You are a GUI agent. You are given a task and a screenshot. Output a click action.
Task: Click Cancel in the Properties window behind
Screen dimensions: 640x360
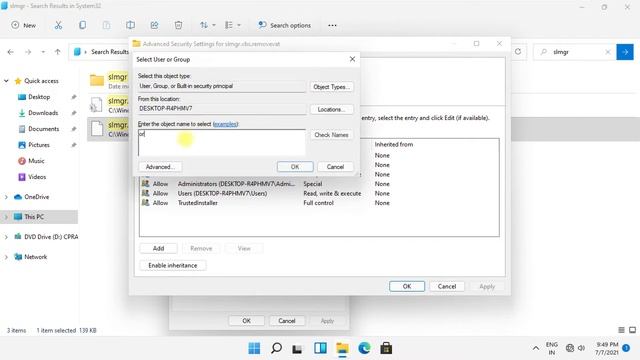pos(287,321)
